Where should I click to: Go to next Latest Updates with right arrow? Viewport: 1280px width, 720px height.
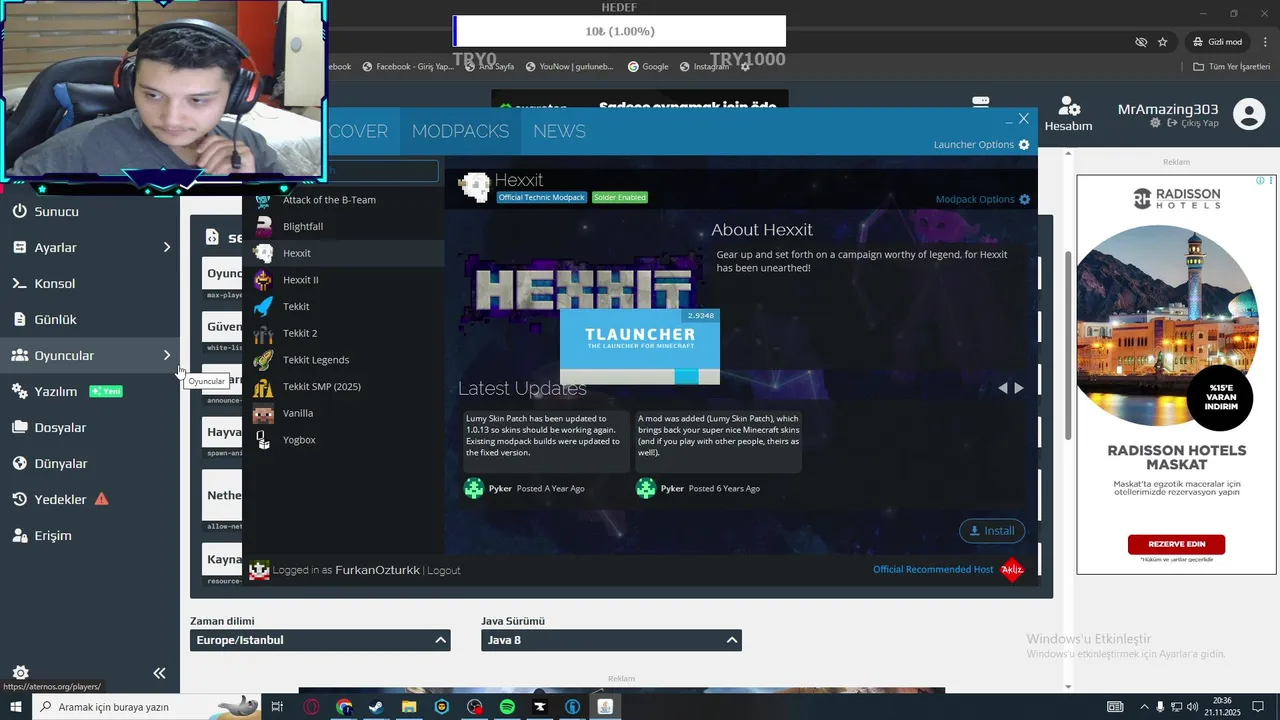pos(1019,388)
